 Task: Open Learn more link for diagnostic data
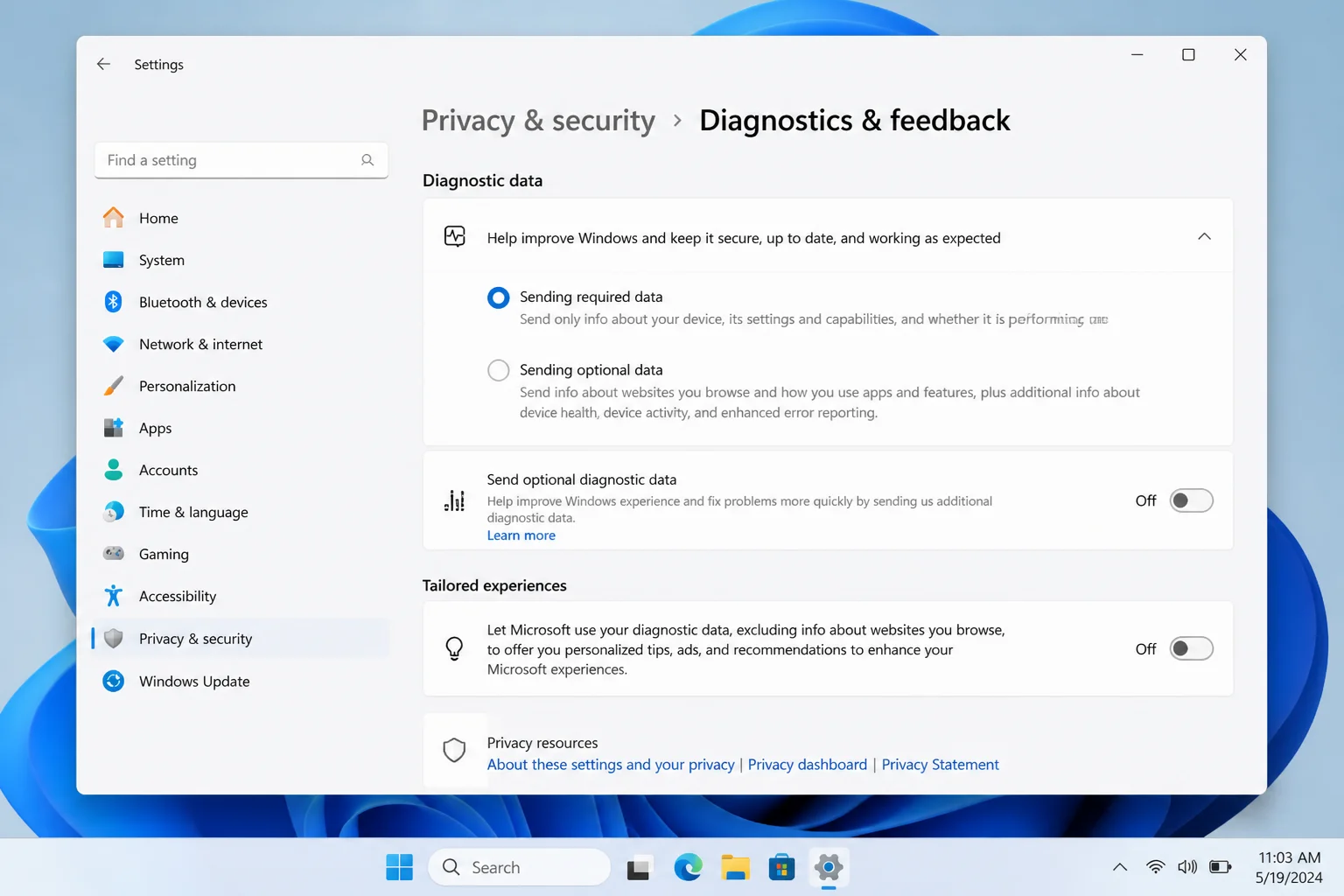521,535
